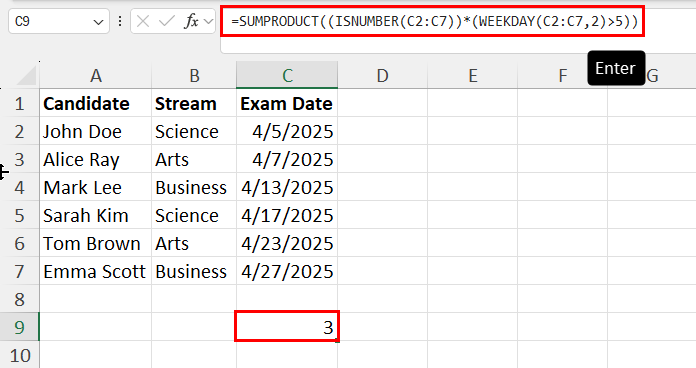Confirm formula with the Enter checkmark icon
This screenshot has height=368, width=696.
pos(166,21)
